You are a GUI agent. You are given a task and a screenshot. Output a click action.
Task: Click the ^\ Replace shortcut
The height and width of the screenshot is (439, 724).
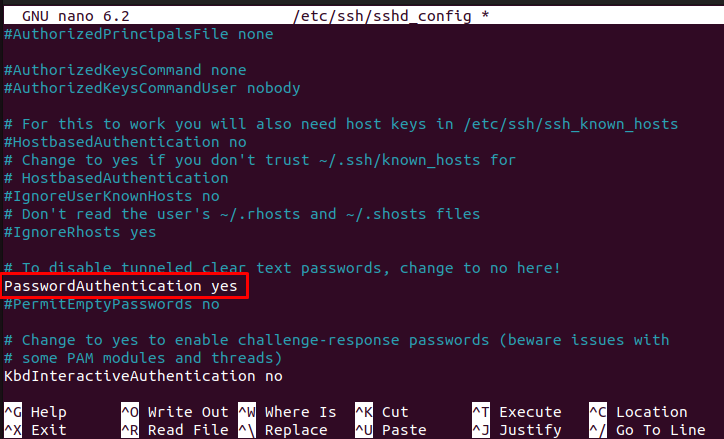(283, 430)
